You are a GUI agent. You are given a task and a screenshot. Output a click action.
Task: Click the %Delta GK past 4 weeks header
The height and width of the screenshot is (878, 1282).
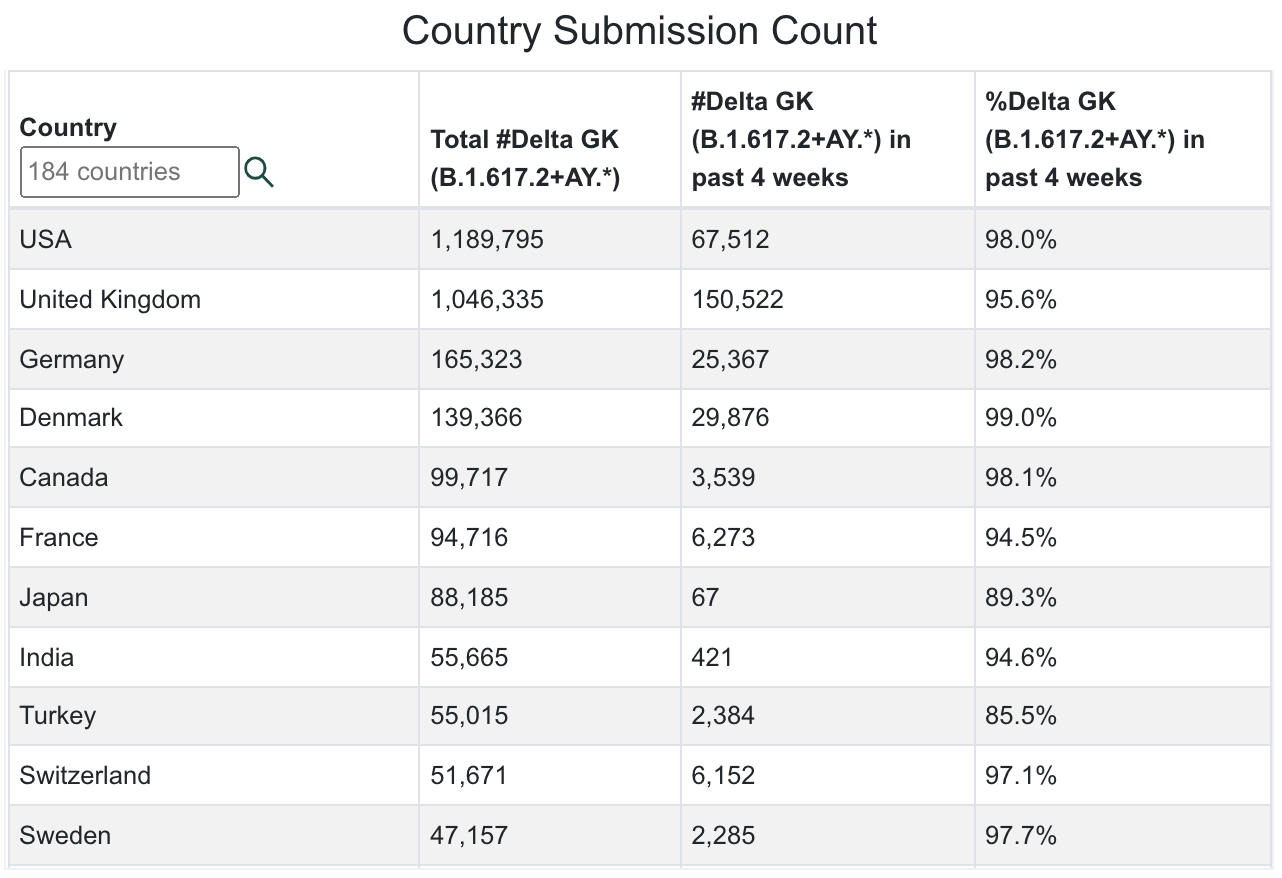click(1095, 139)
